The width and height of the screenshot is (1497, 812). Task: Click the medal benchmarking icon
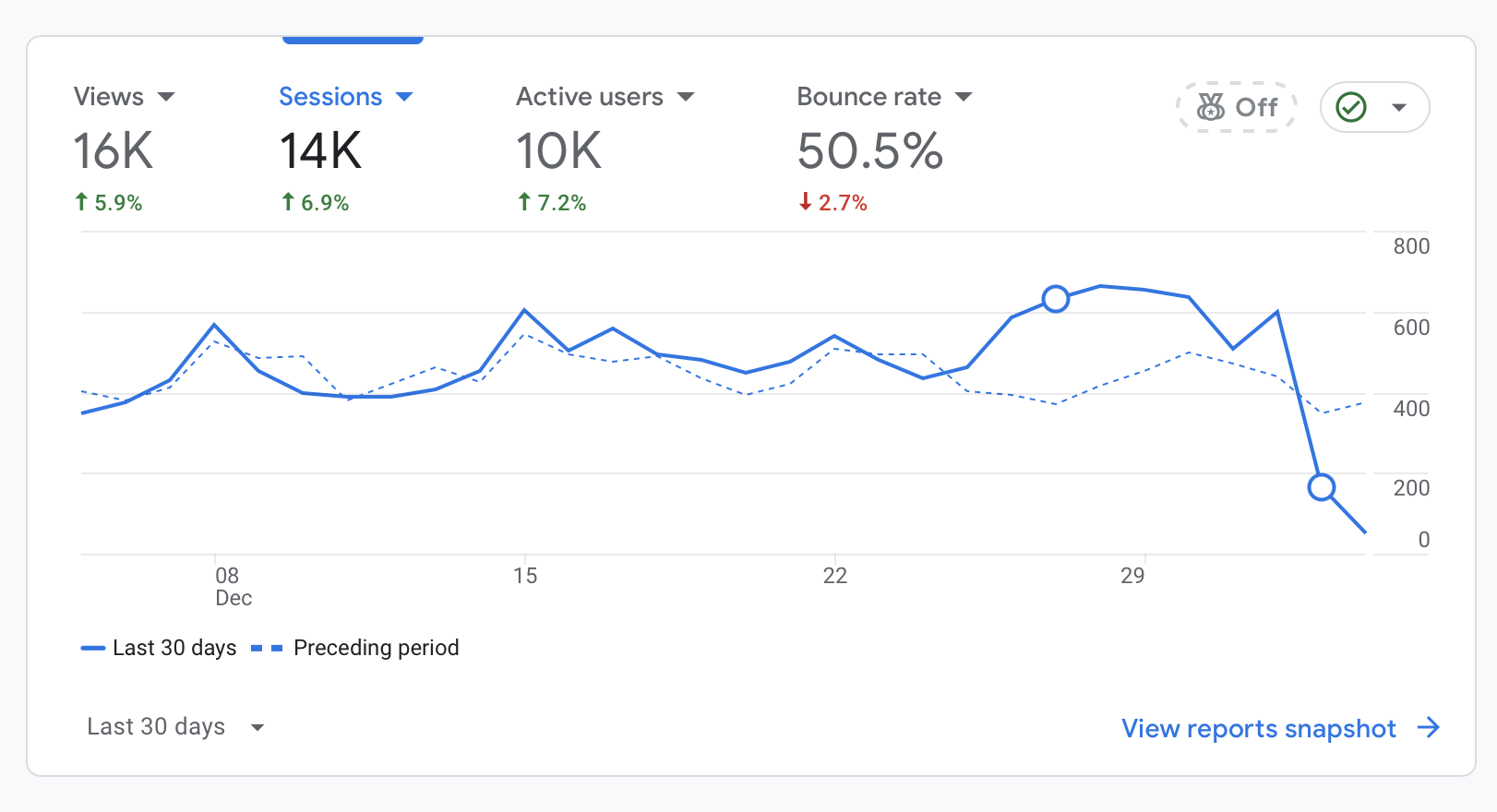click(x=1210, y=107)
